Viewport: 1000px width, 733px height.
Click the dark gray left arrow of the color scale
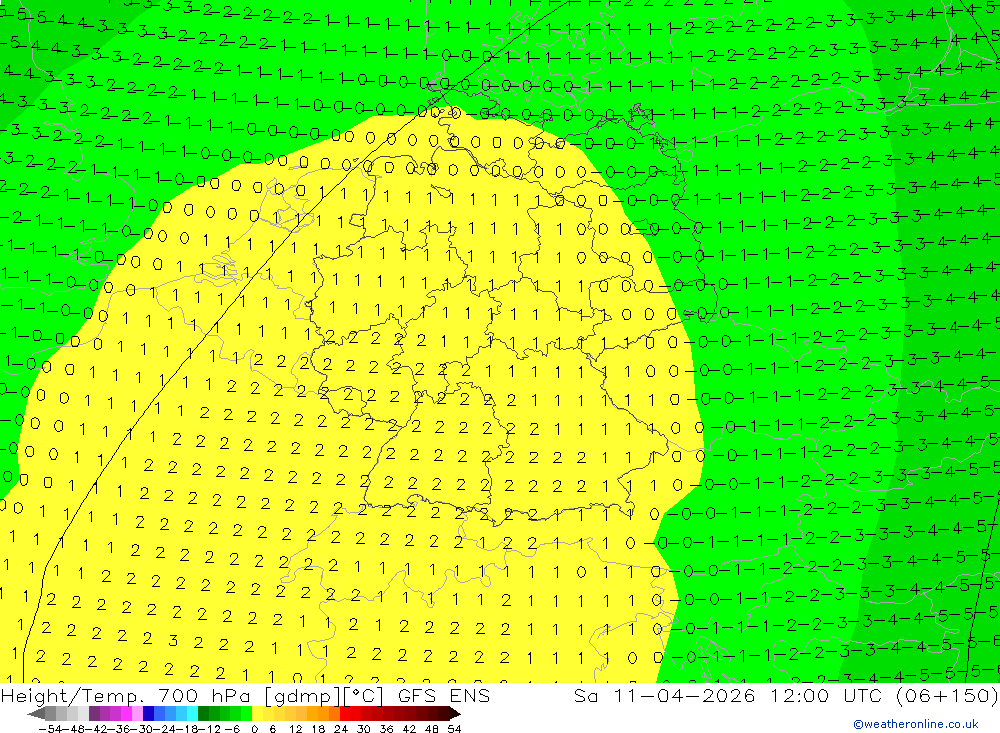[x=36, y=714]
